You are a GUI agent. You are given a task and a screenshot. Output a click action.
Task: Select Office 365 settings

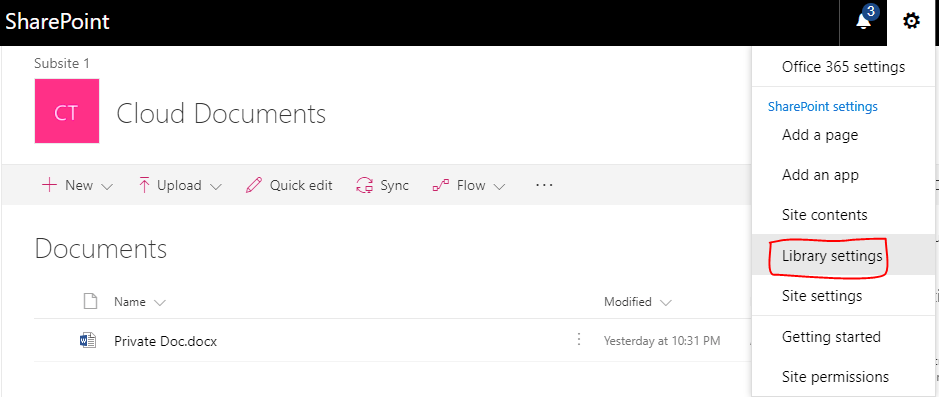(x=843, y=66)
